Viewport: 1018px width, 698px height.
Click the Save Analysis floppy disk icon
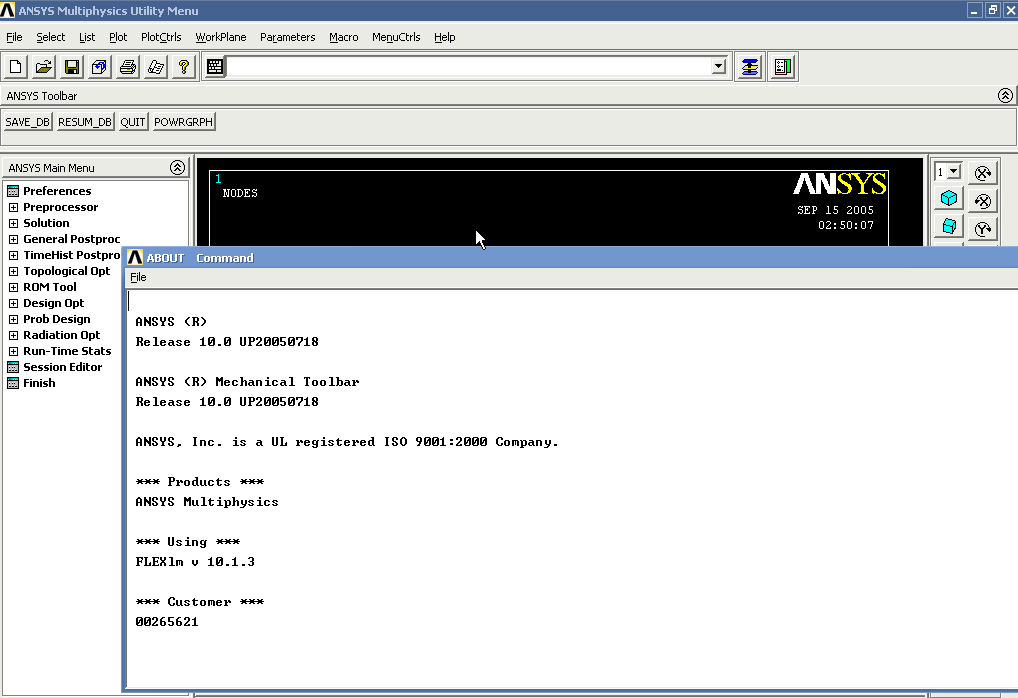(x=71, y=67)
